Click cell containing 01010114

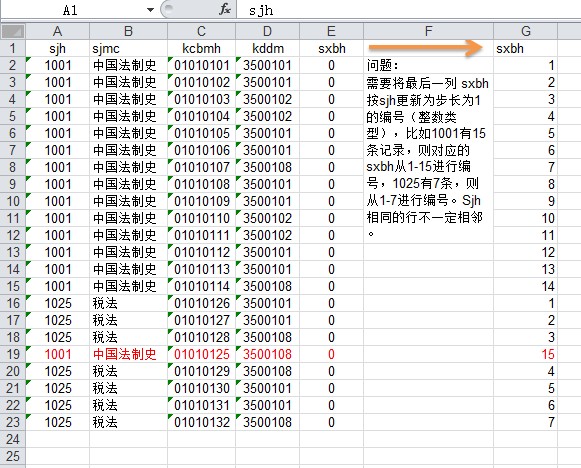point(201,286)
